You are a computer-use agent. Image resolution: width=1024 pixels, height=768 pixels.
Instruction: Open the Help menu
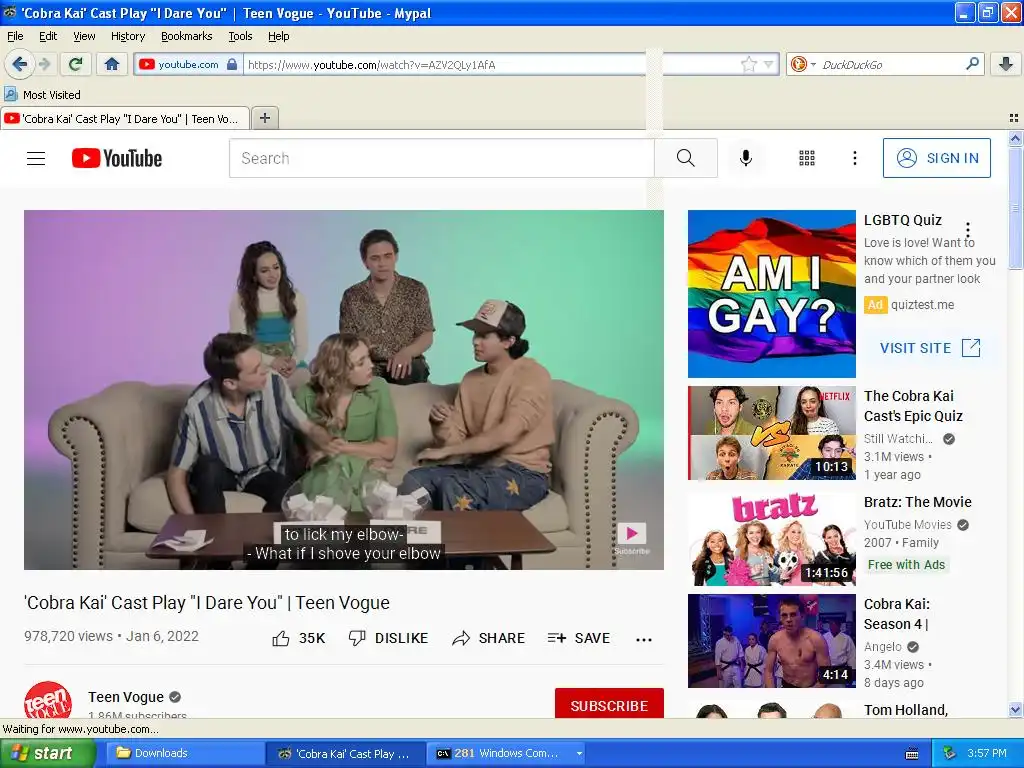tap(278, 36)
